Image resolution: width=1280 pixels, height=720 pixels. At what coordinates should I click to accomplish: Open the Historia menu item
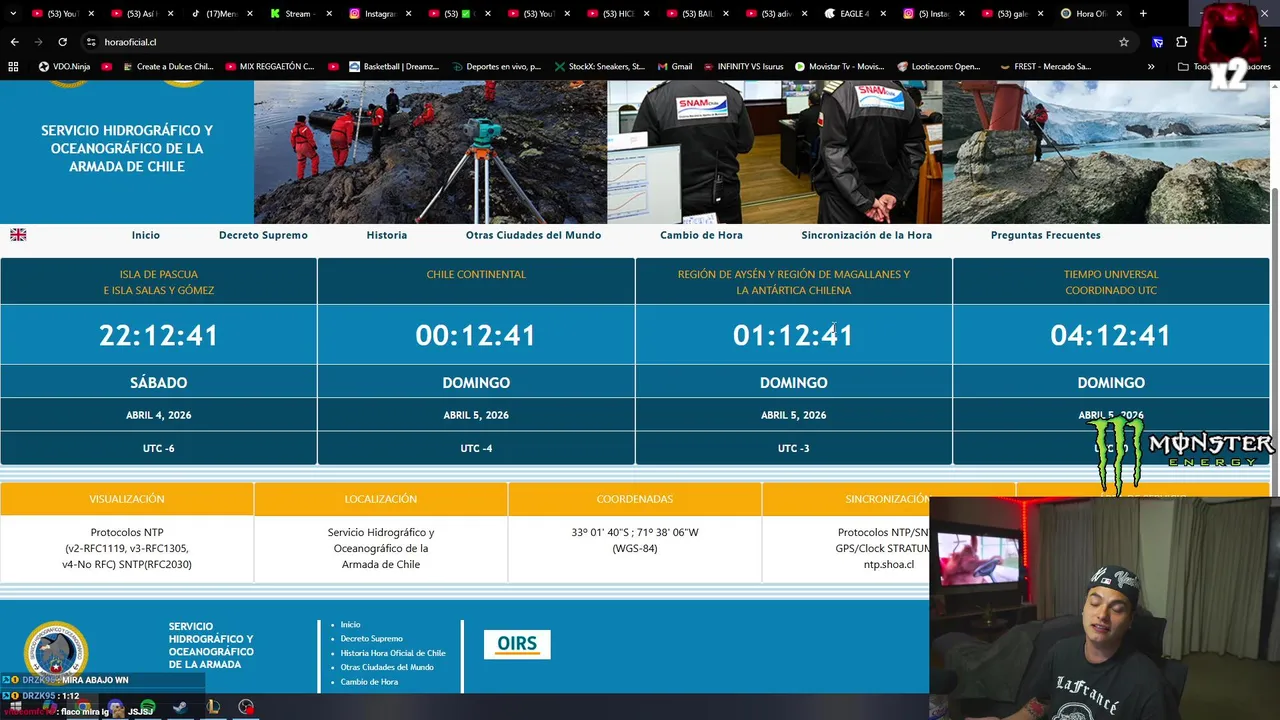[387, 235]
